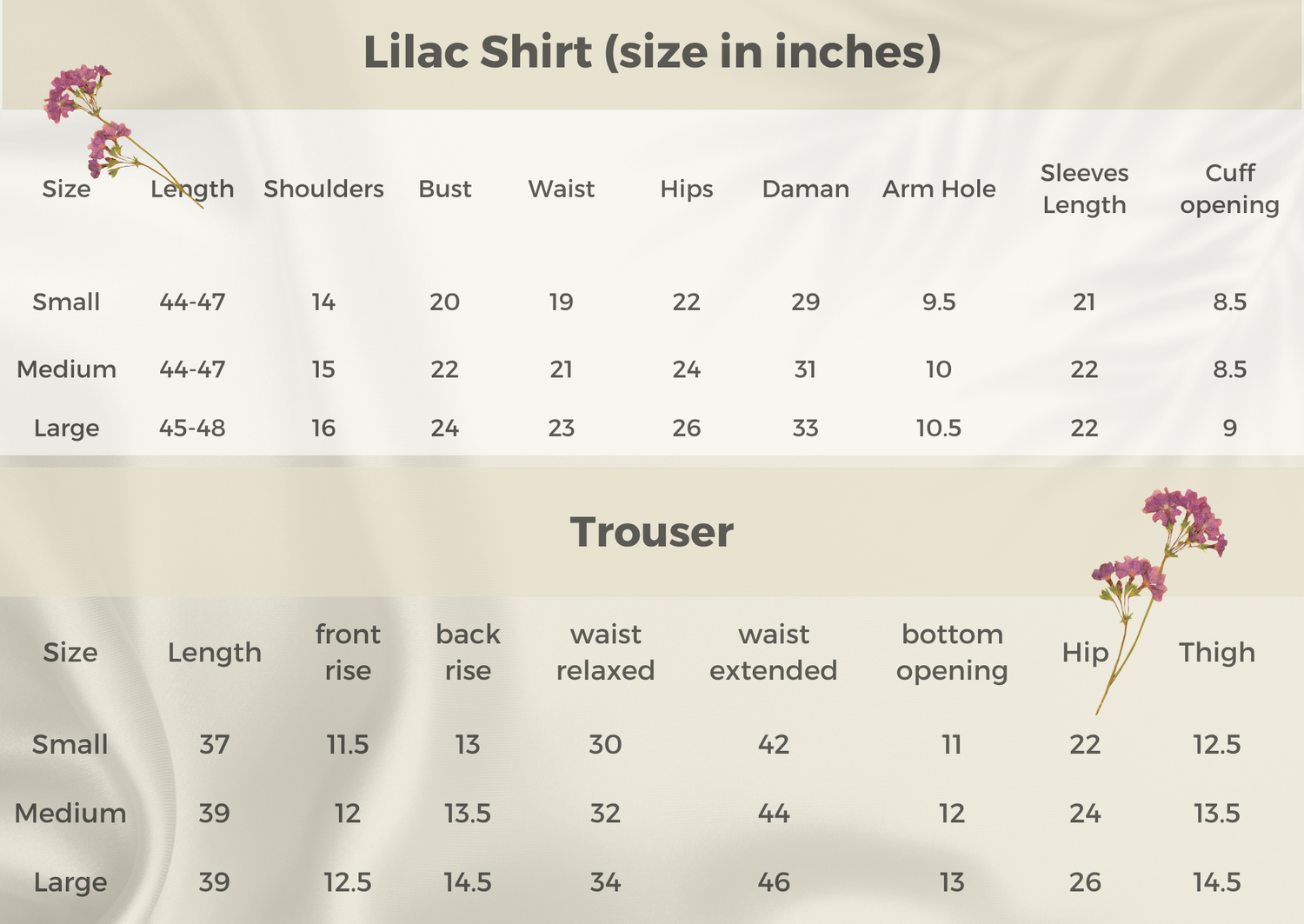The height and width of the screenshot is (924, 1304).
Task: Click the Thigh column header
Action: 1216,652
